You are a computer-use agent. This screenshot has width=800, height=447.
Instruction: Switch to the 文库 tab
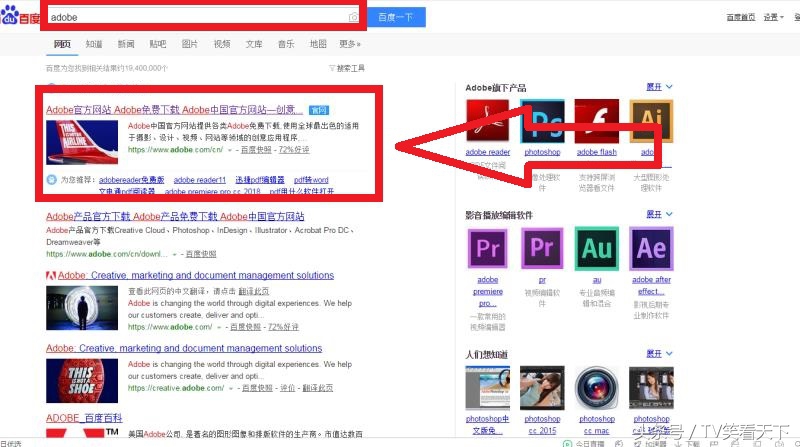coord(254,44)
